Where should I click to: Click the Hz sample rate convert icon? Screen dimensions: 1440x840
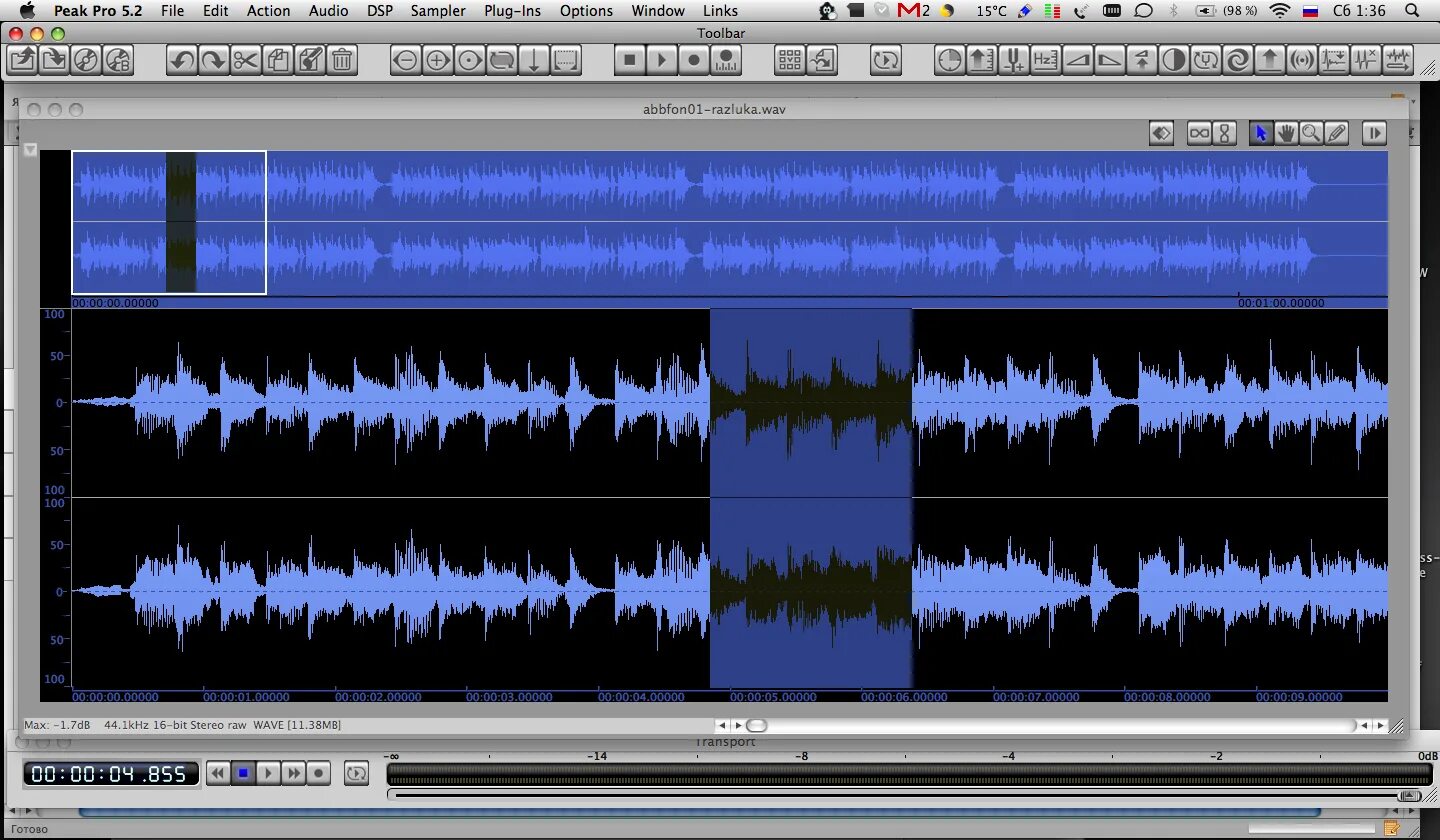[x=1045, y=60]
